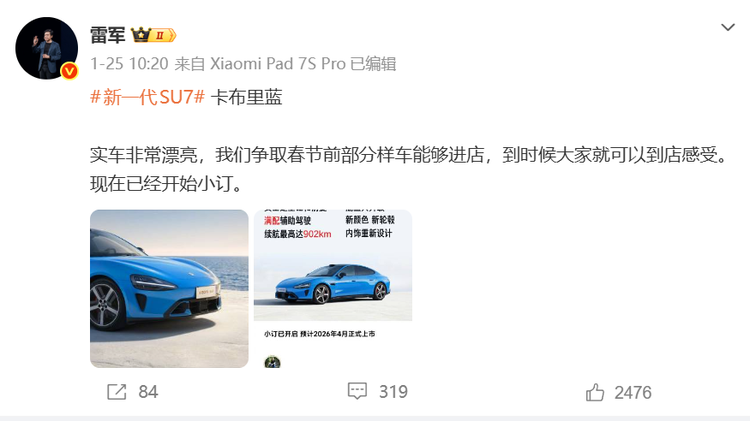750x421 pixels.
Task: Open comments via the speech bubble icon
Action: [357, 391]
